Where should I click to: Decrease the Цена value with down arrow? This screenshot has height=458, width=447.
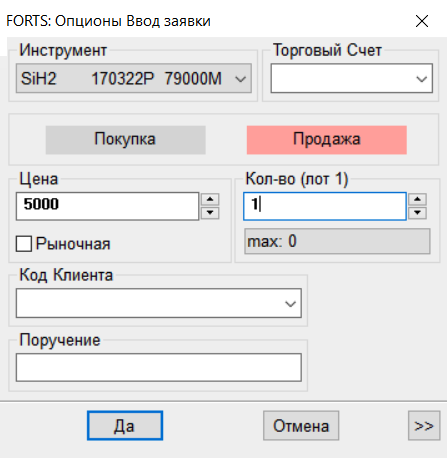click(210, 213)
